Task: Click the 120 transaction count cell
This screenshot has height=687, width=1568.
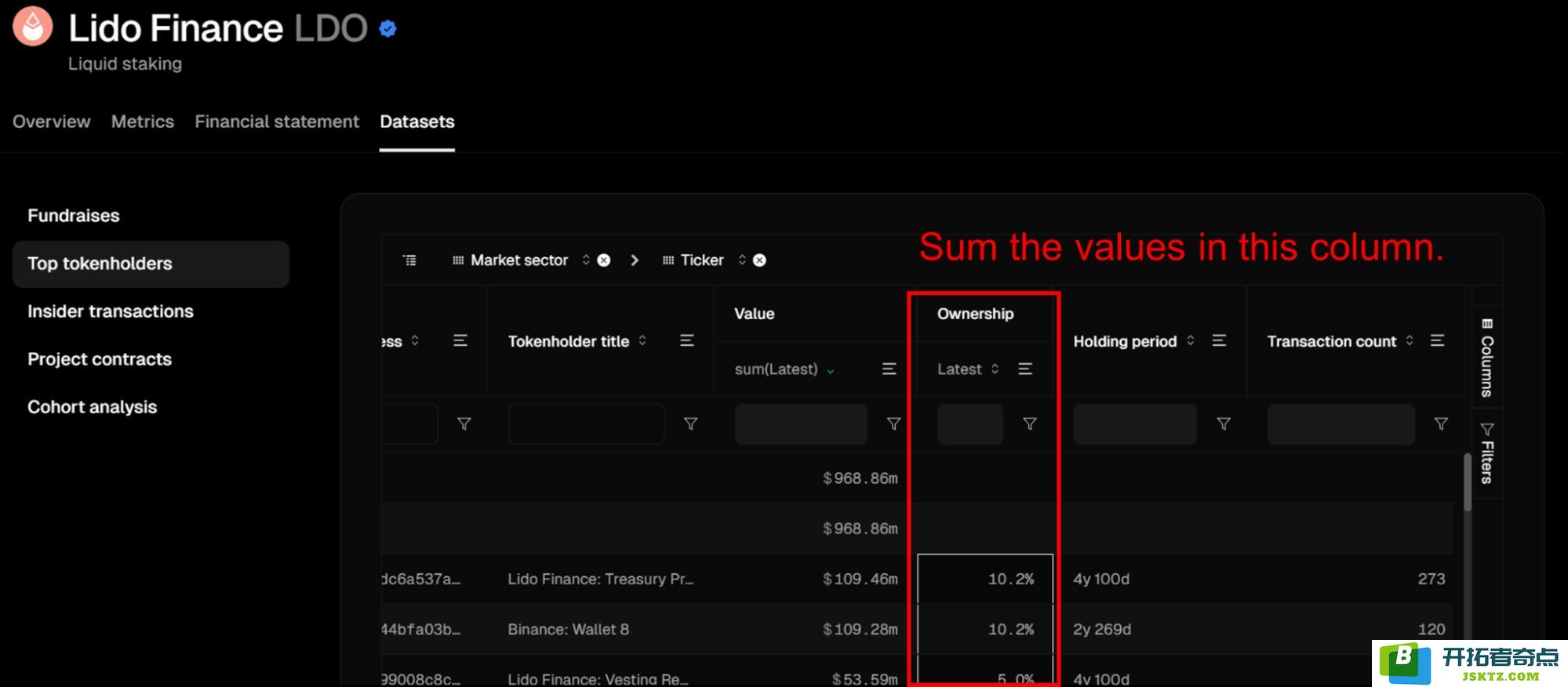Action: (x=1432, y=629)
